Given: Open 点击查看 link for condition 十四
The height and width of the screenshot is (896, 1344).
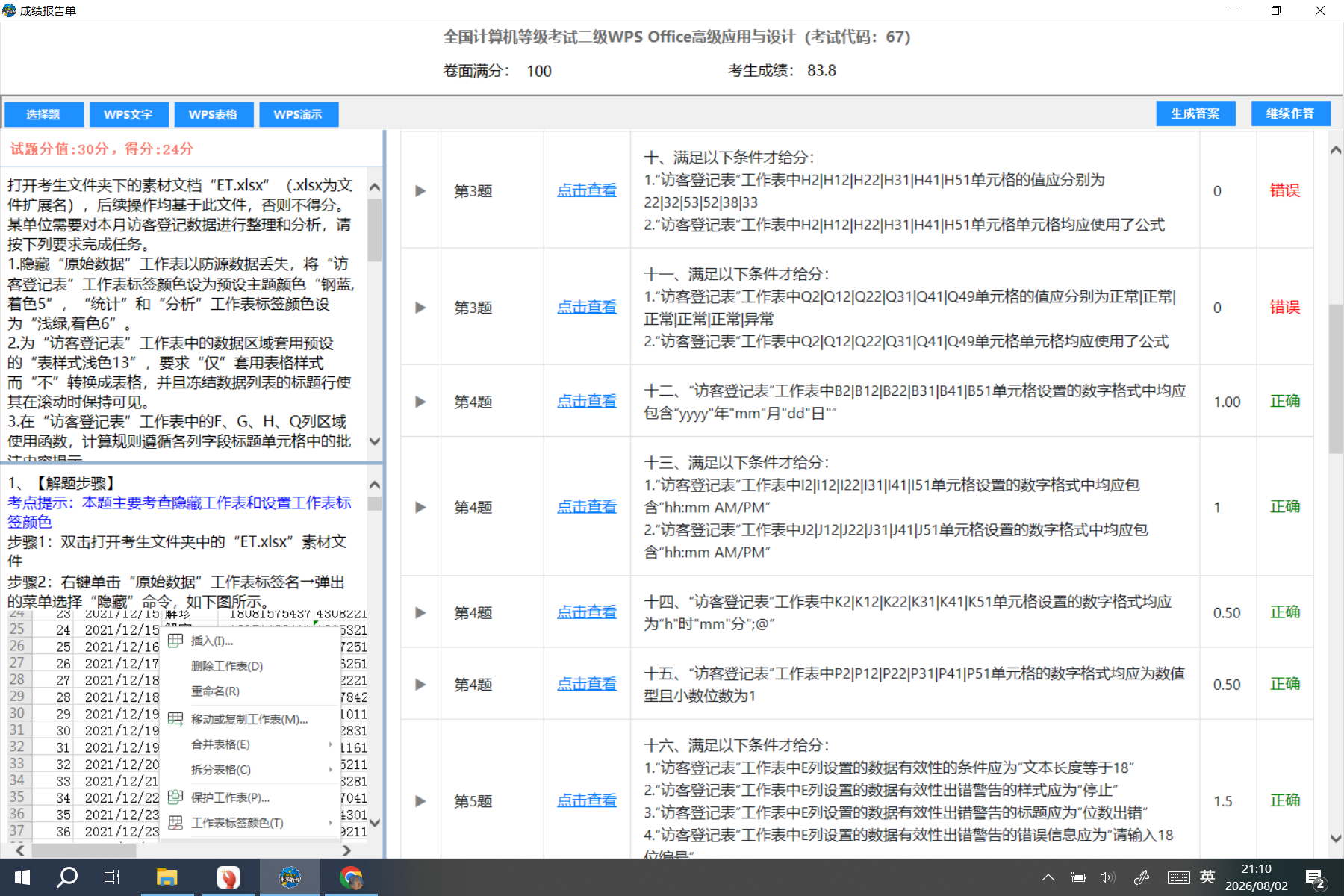Looking at the screenshot, I should tap(587, 612).
